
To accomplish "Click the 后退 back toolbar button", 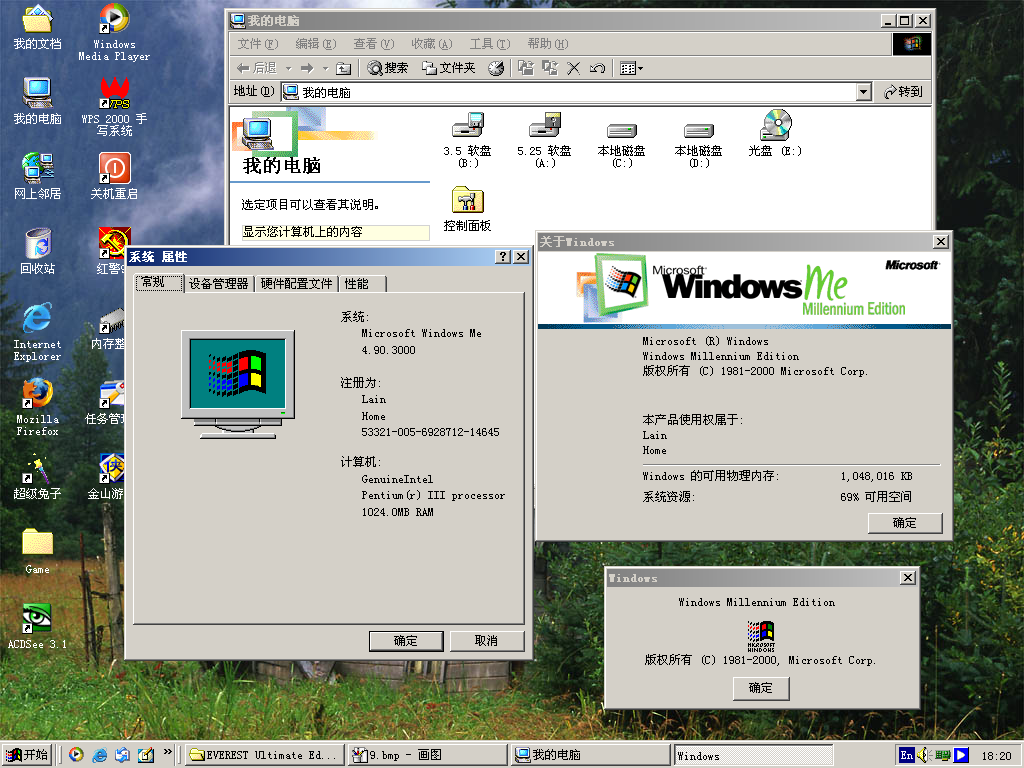I will [257, 68].
